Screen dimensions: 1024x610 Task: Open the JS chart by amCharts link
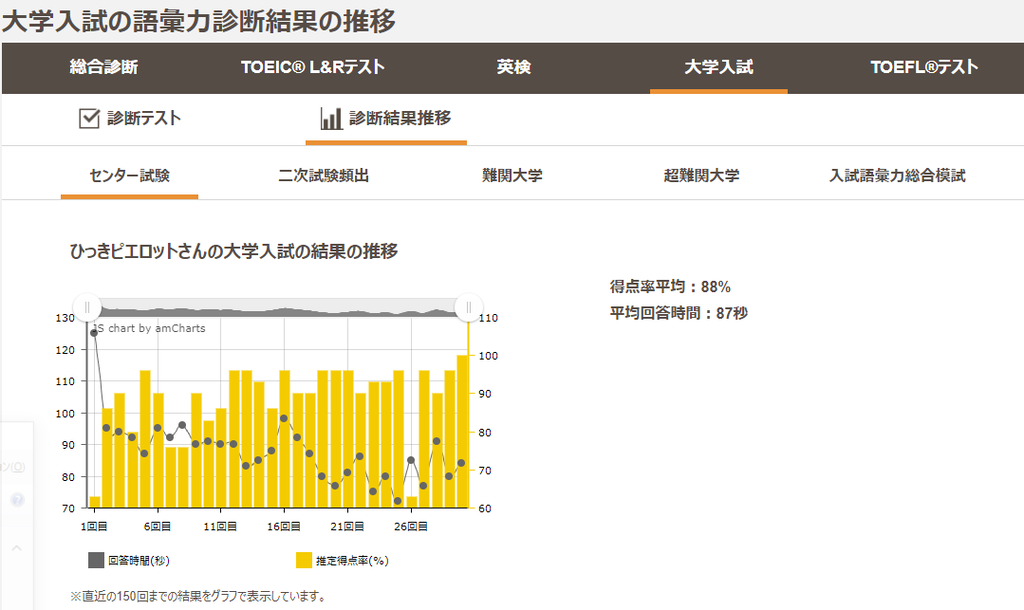[149, 329]
